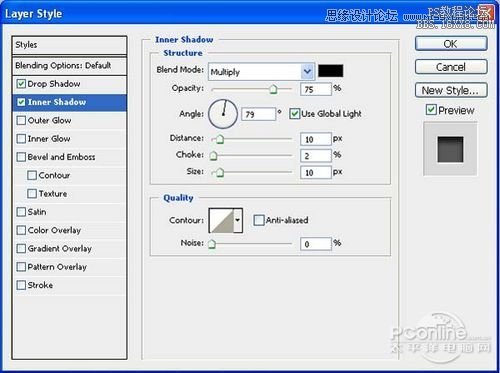Toggle Use Global Light checkbox
This screenshot has height=373, width=500.
point(294,114)
